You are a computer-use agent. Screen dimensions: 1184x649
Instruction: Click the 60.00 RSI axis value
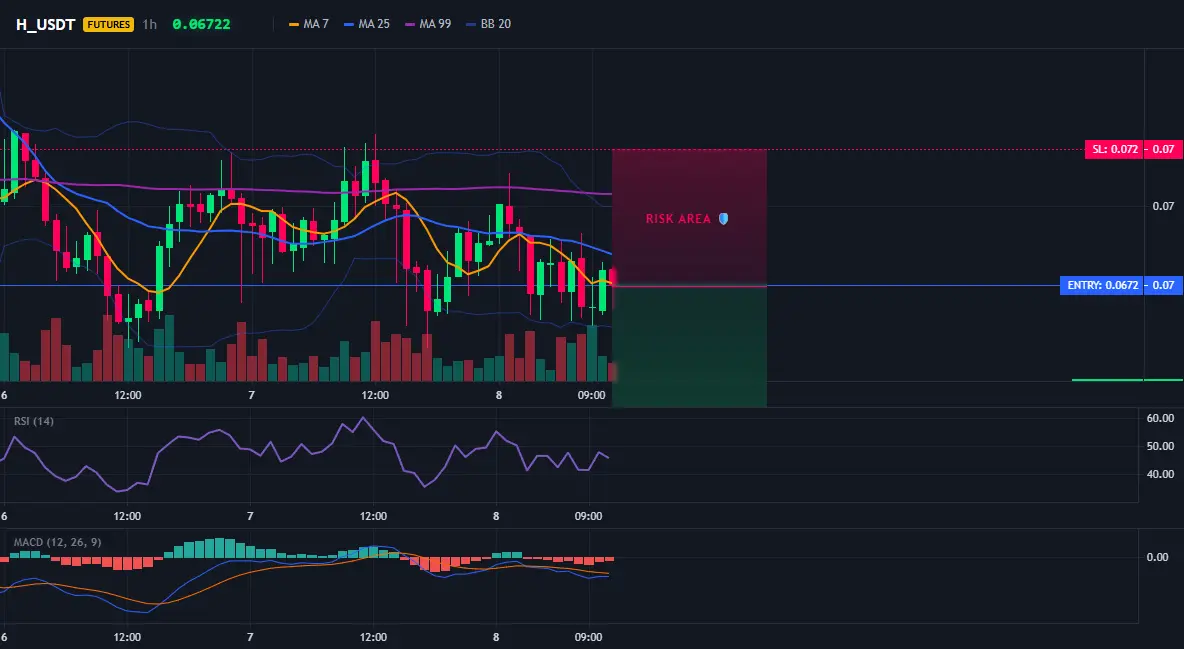click(1160, 418)
